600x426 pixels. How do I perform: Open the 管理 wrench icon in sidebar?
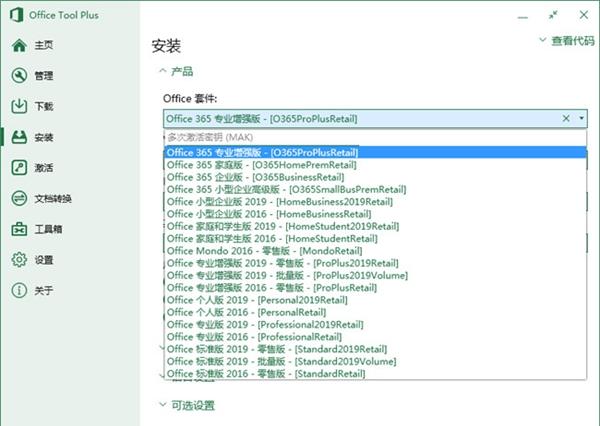(x=19, y=75)
